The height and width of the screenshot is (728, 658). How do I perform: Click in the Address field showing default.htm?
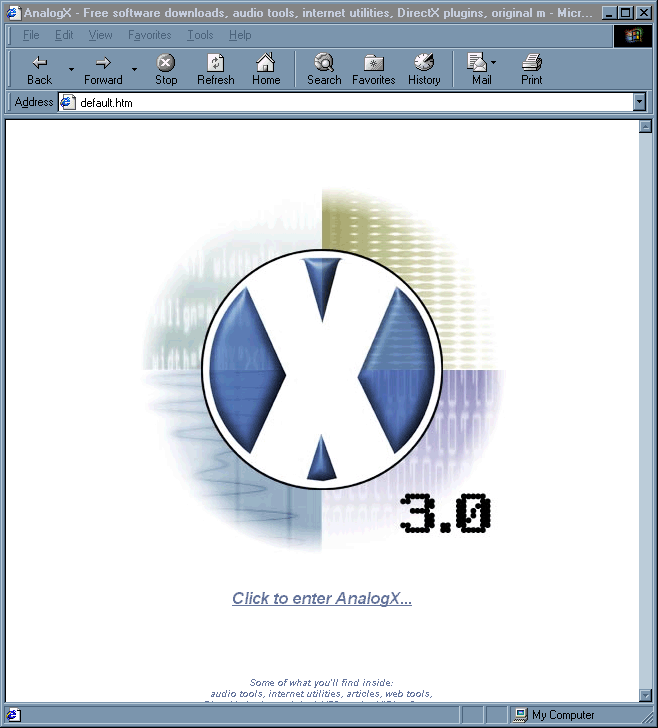(340, 102)
